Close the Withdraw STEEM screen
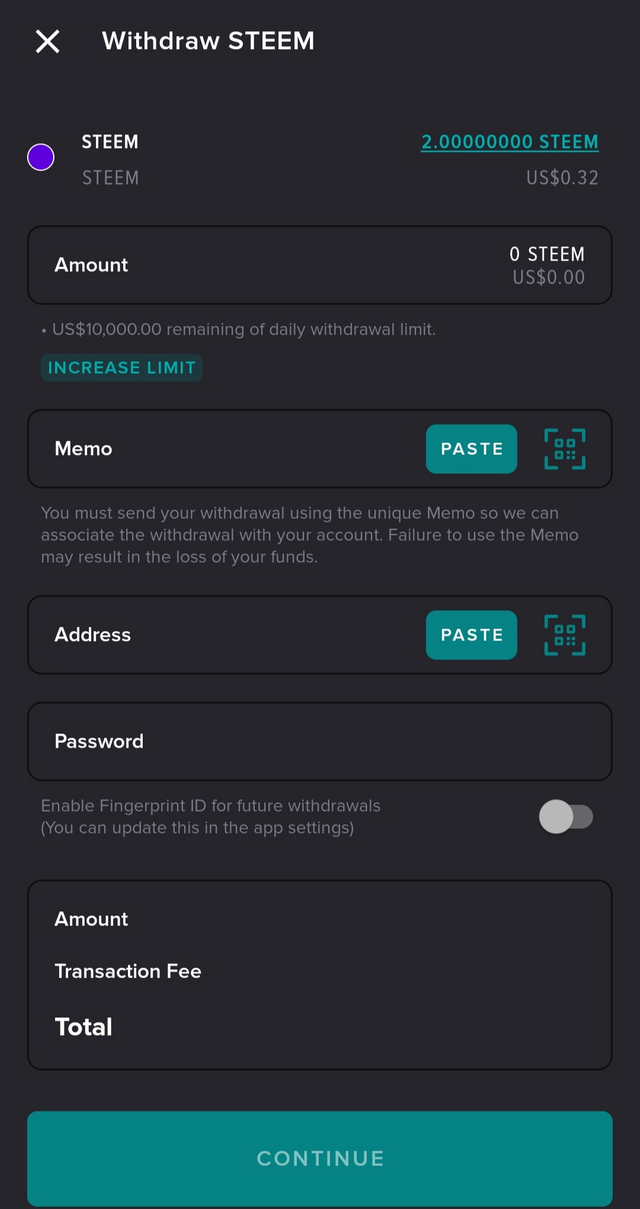The width and height of the screenshot is (640, 1209). [x=47, y=41]
